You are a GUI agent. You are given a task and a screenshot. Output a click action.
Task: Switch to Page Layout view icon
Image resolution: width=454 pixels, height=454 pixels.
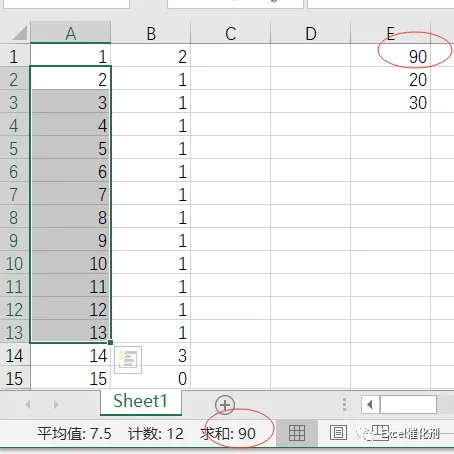tap(338, 433)
